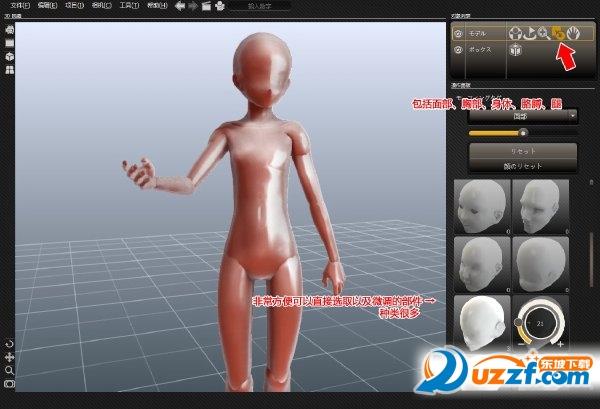
Task: Toggle visibility of the モデル object
Action: click(459, 33)
